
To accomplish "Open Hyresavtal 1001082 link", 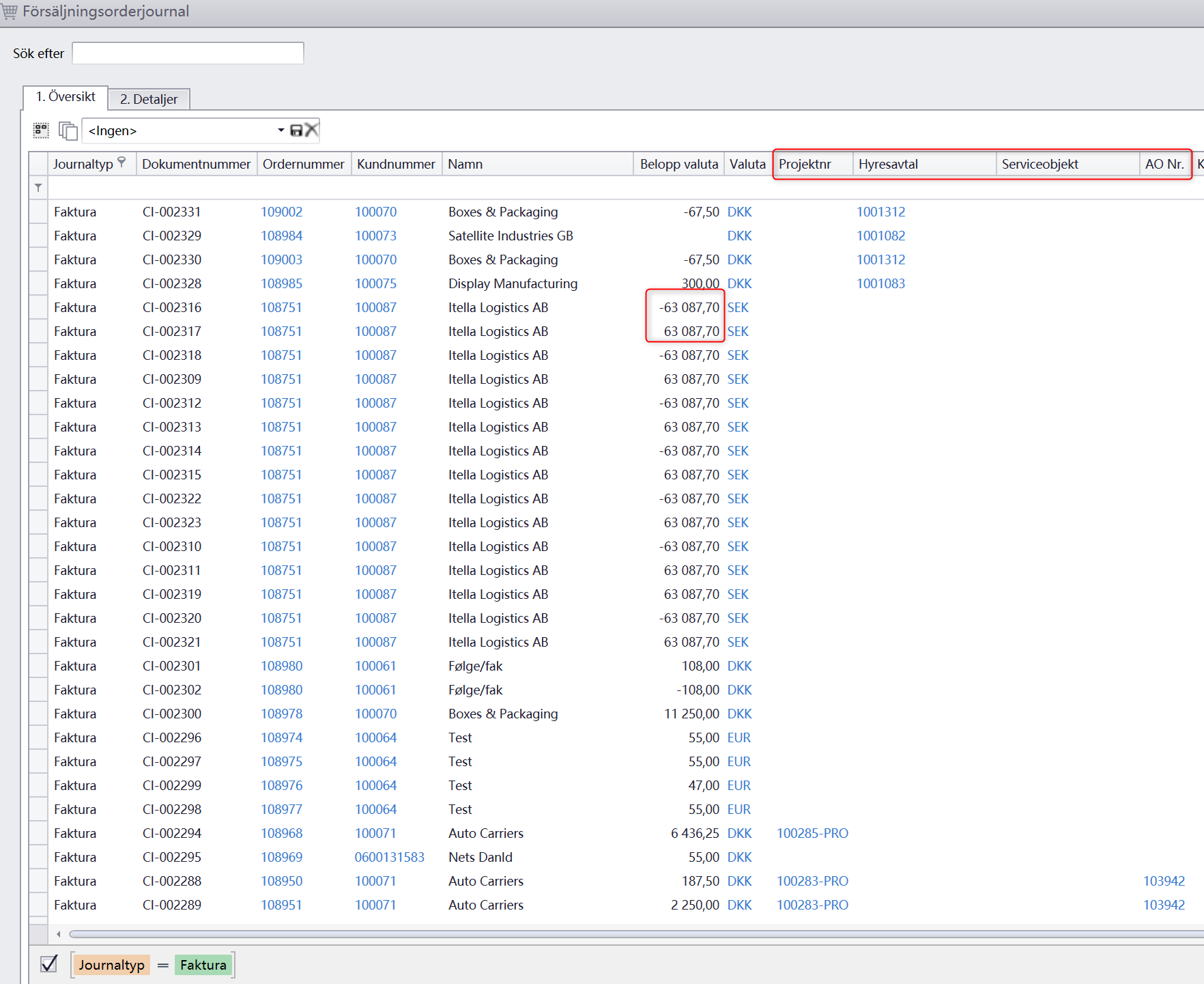I will (x=881, y=236).
